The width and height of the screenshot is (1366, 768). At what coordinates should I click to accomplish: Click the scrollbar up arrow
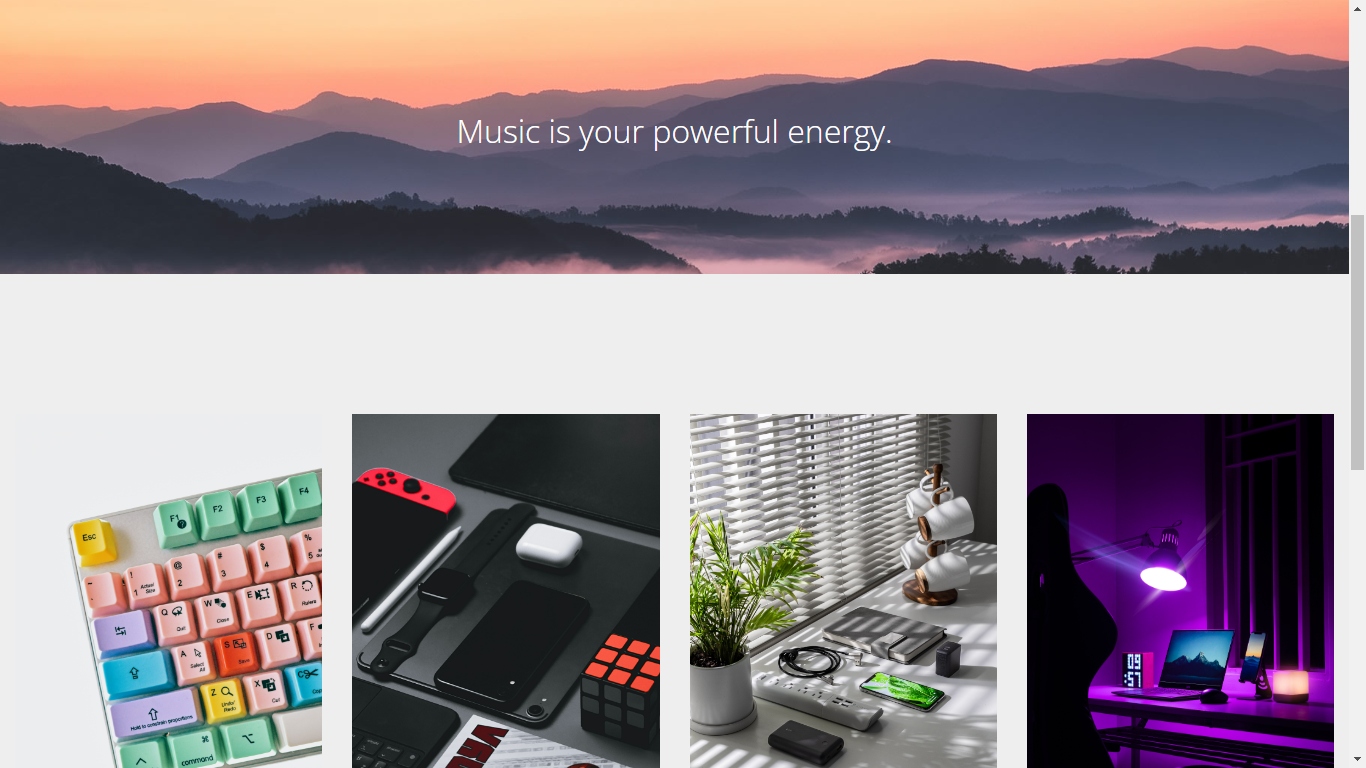[1358, 8]
